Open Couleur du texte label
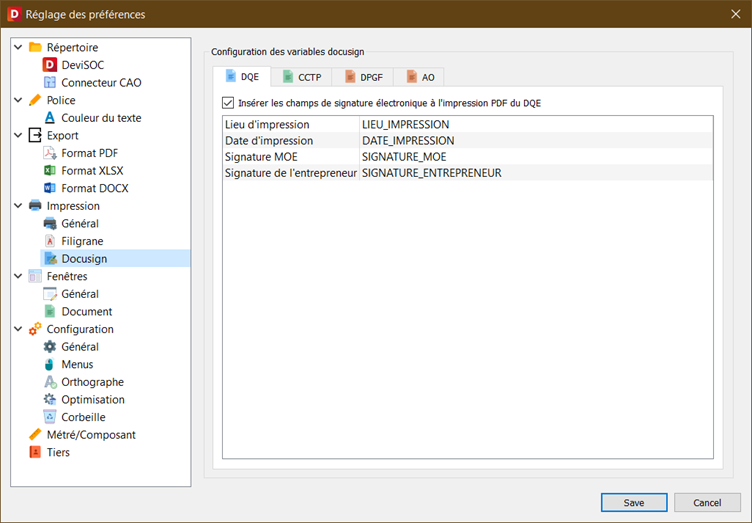The width and height of the screenshot is (752, 523). [101, 117]
